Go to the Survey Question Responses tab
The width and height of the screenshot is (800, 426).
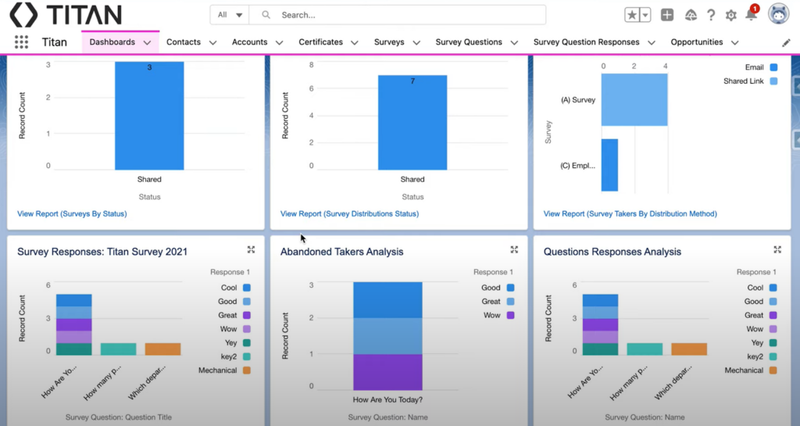(x=586, y=42)
